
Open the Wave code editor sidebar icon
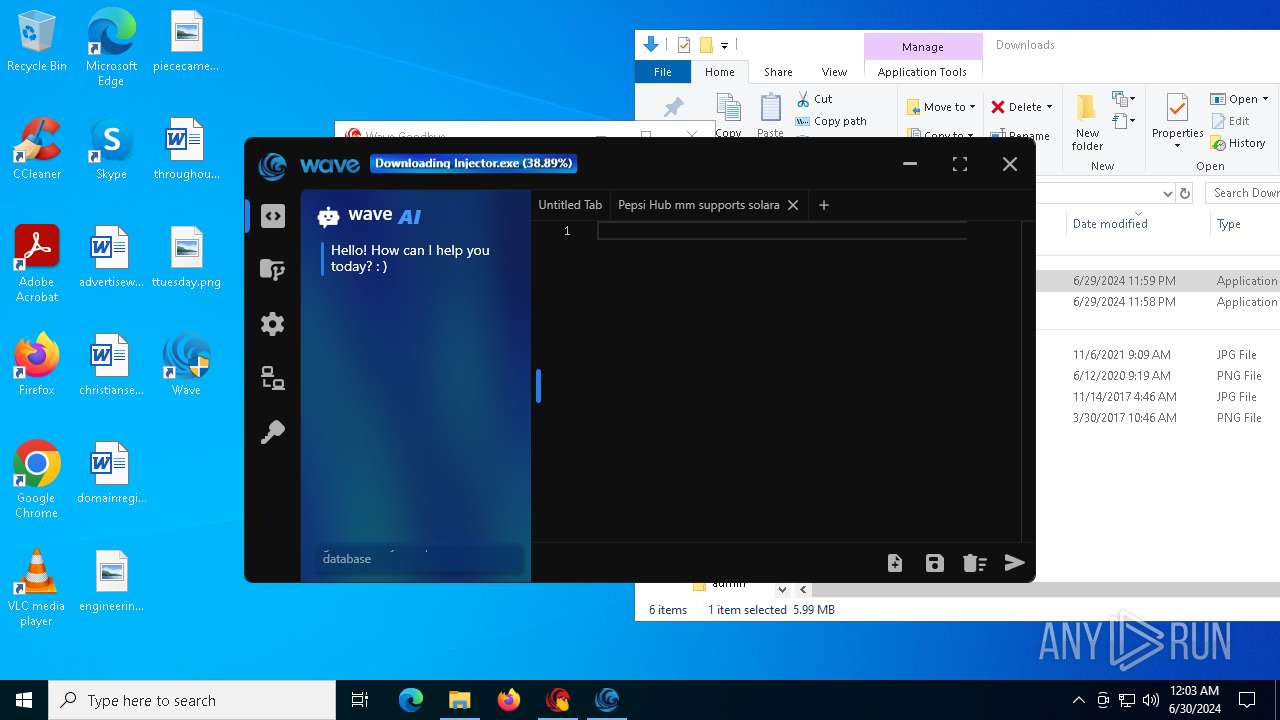[x=273, y=216]
